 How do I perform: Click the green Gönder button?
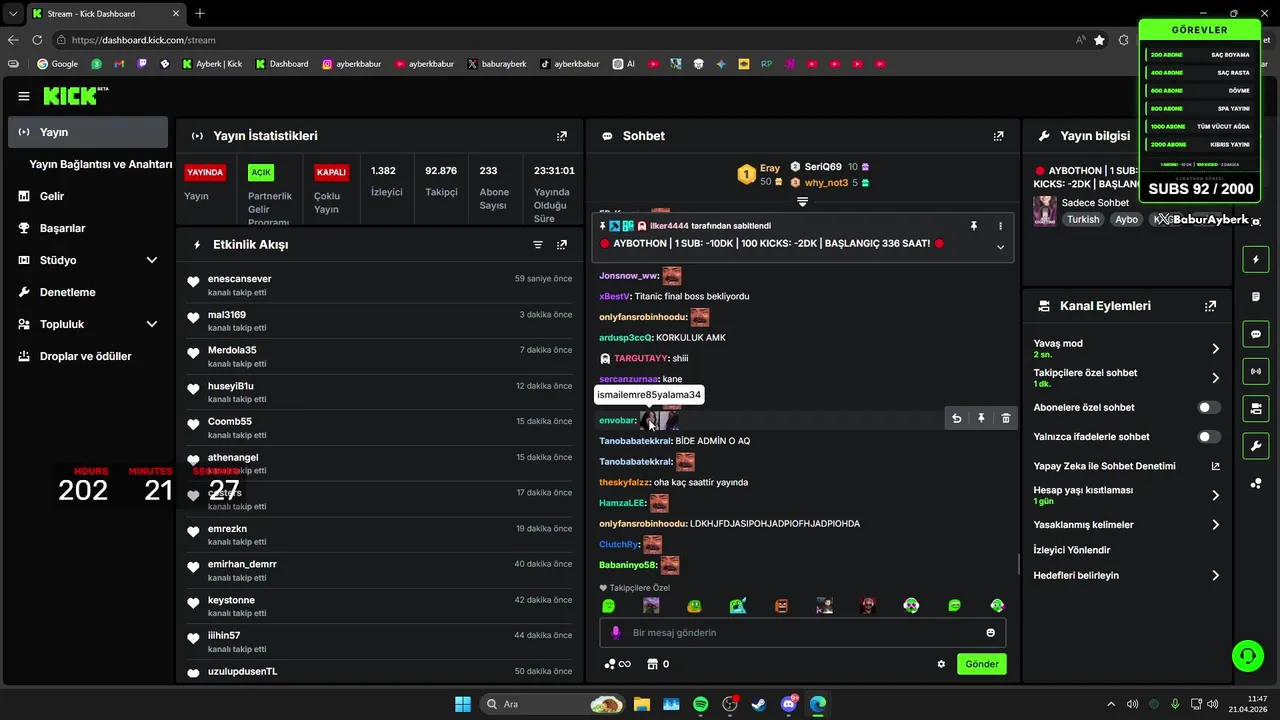pyautogui.click(x=981, y=664)
